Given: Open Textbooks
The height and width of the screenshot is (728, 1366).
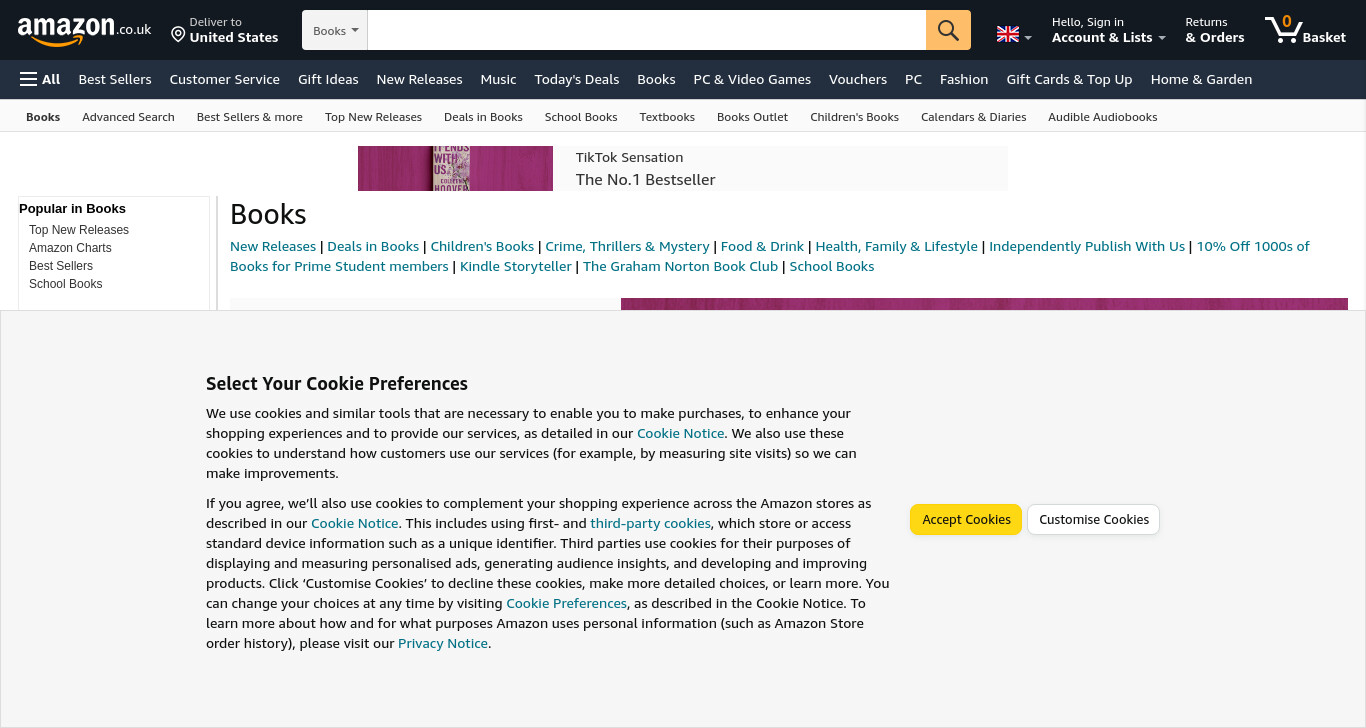Looking at the screenshot, I should (x=667, y=117).
